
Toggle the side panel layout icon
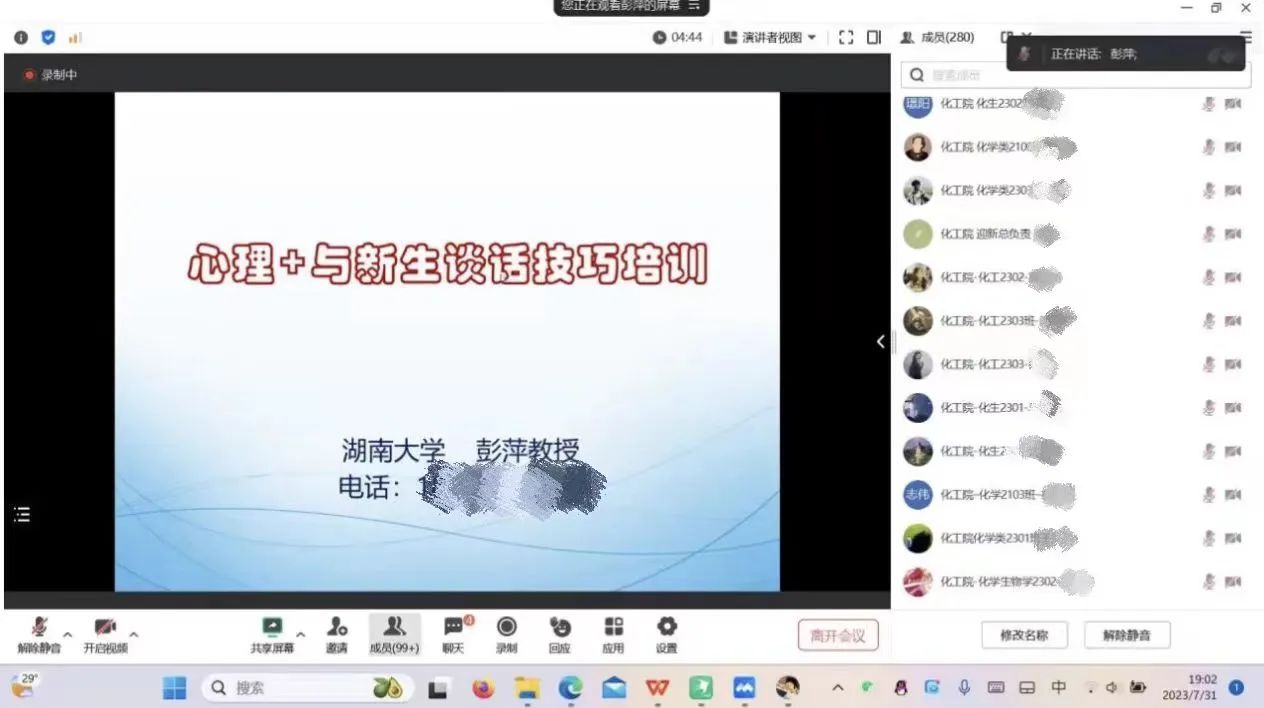[x=874, y=37]
